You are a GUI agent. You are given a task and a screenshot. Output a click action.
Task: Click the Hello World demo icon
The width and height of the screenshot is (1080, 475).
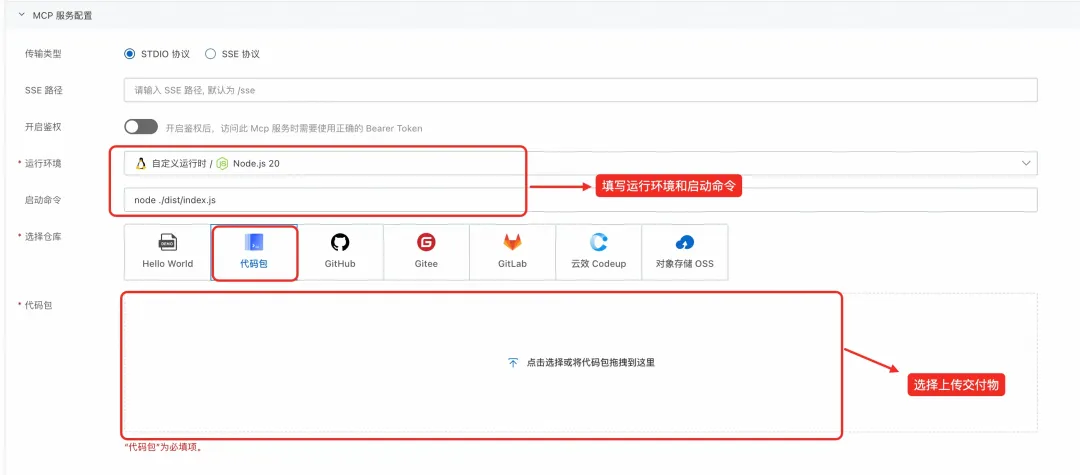tap(168, 242)
